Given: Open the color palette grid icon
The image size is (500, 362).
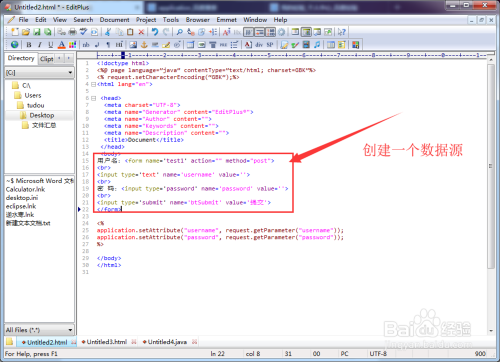Looking at the screenshot, I should (72, 45).
